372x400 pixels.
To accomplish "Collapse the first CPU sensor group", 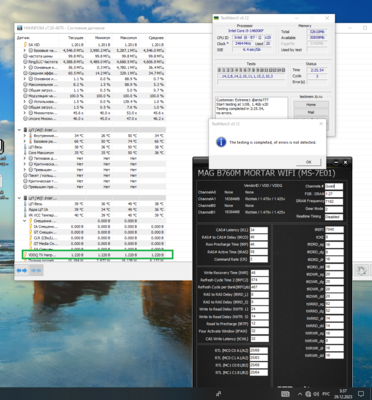I will 19,130.
